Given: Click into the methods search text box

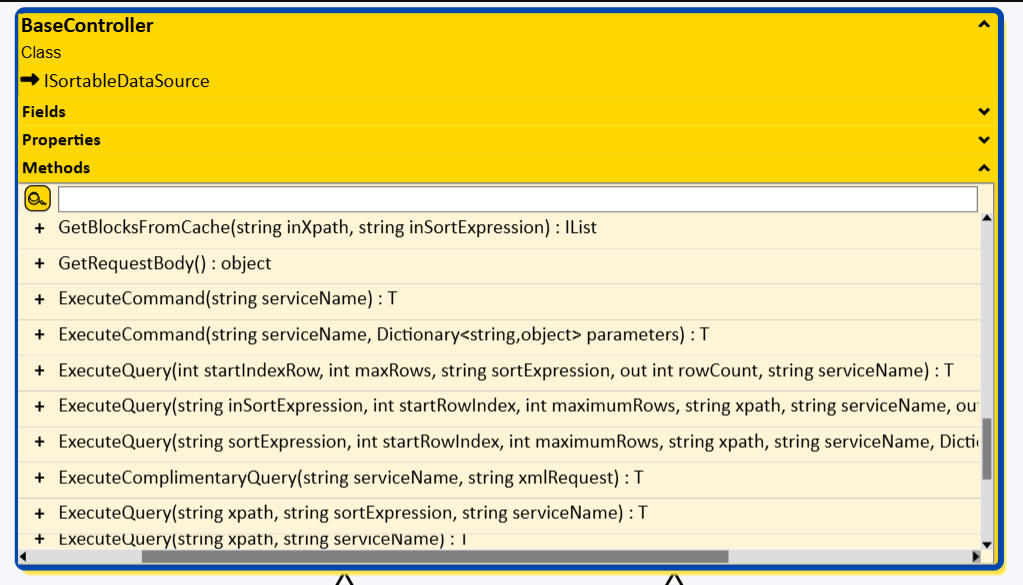Looking at the screenshot, I should 517,199.
